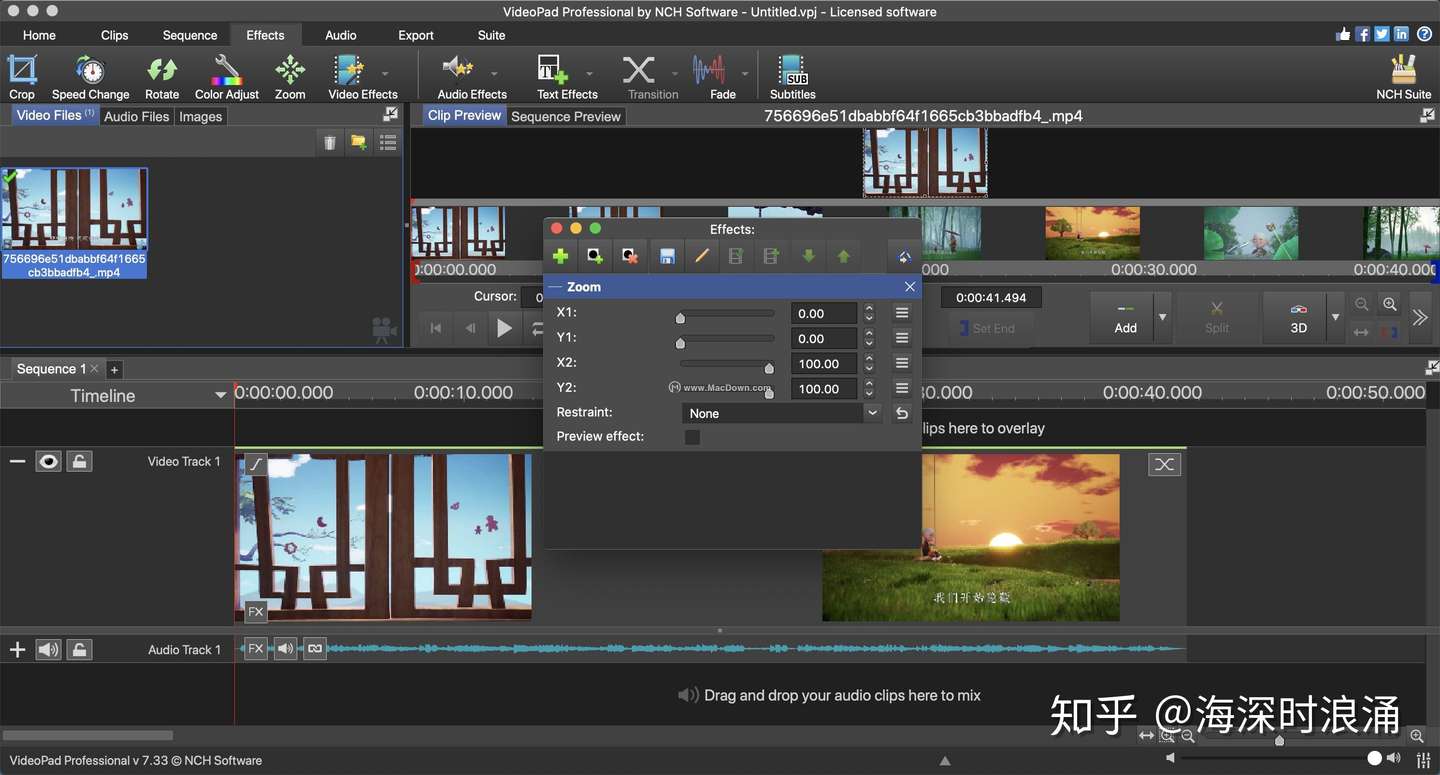Click the green plus add effect icon

[x=560, y=257]
